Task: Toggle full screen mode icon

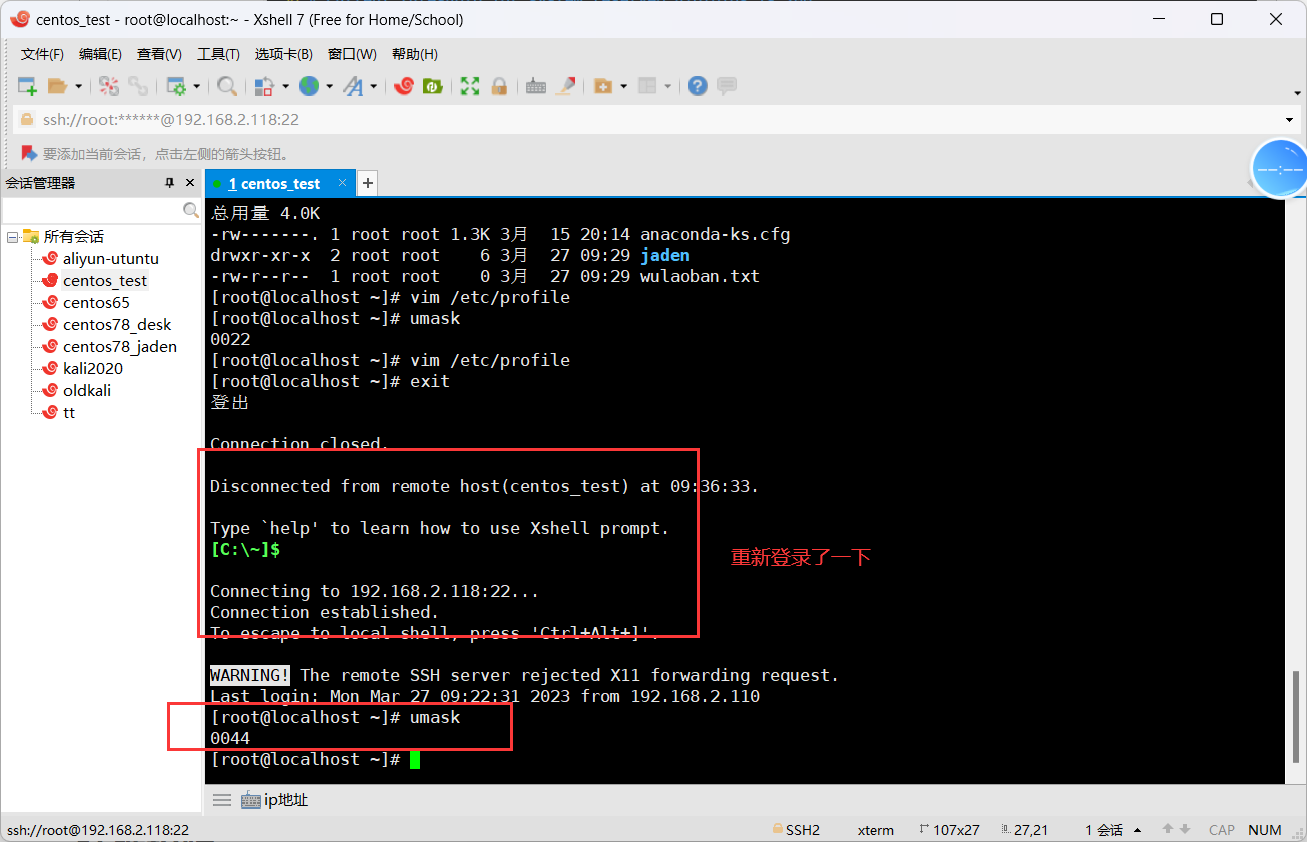Action: coord(470,87)
